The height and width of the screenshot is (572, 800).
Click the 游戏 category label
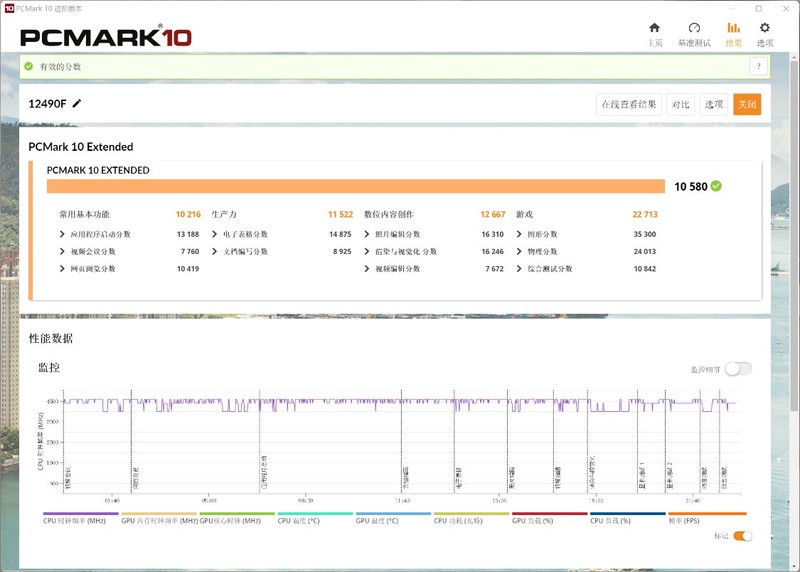click(524, 214)
